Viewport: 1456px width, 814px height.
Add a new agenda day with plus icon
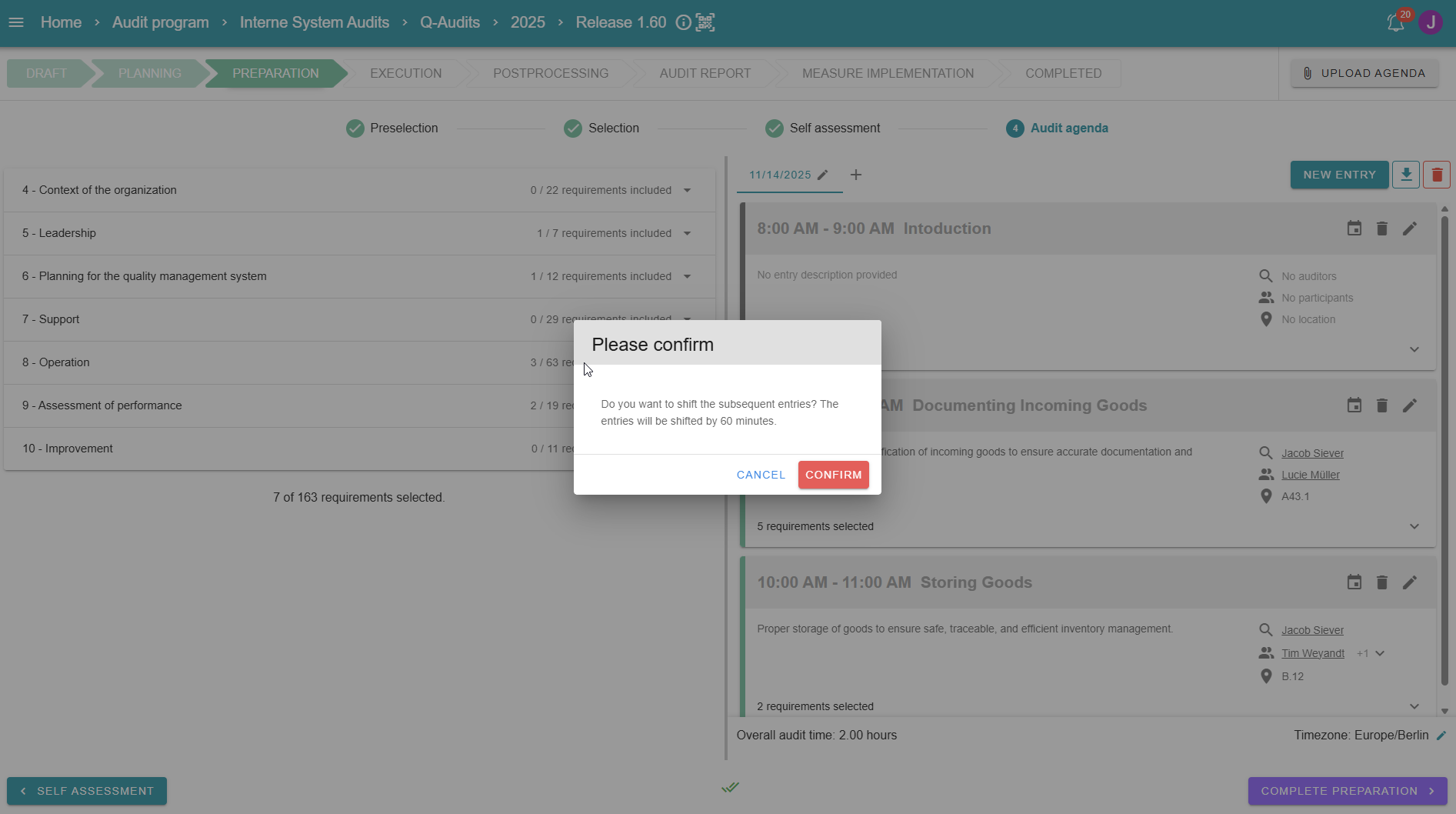[855, 175]
